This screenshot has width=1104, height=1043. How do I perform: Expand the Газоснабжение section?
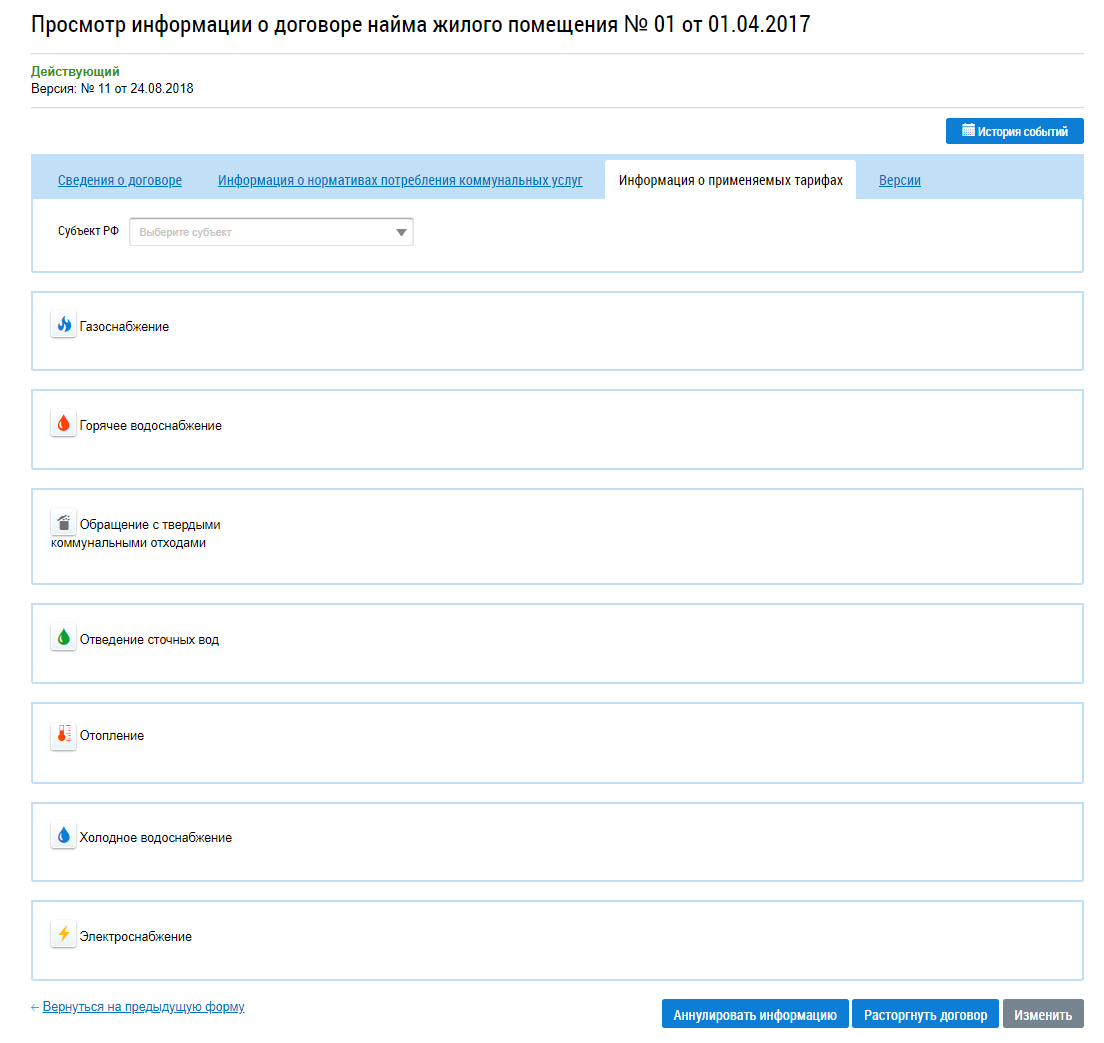coord(124,327)
